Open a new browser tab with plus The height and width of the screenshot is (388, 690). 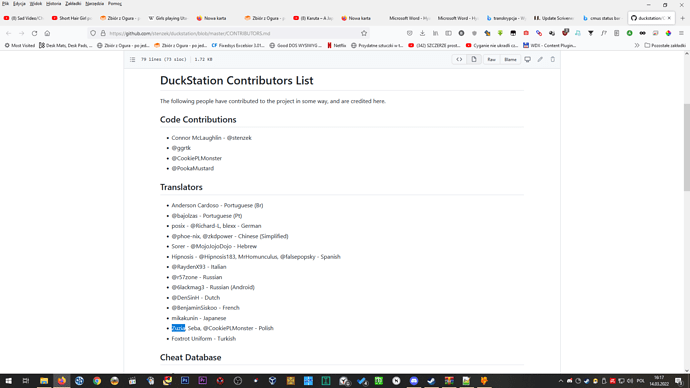point(683,18)
